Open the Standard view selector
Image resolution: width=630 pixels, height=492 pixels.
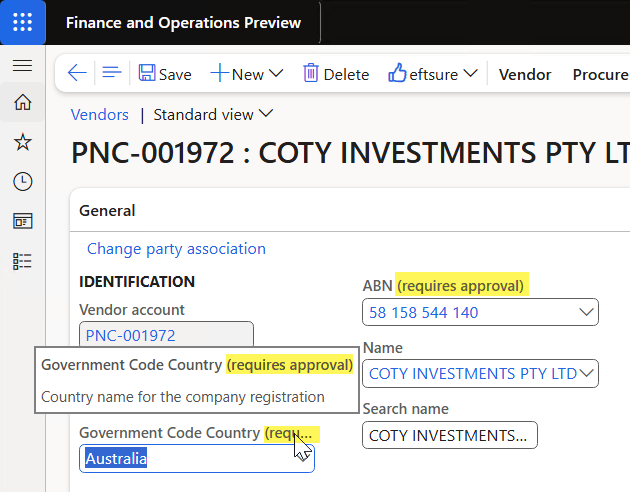(x=213, y=114)
